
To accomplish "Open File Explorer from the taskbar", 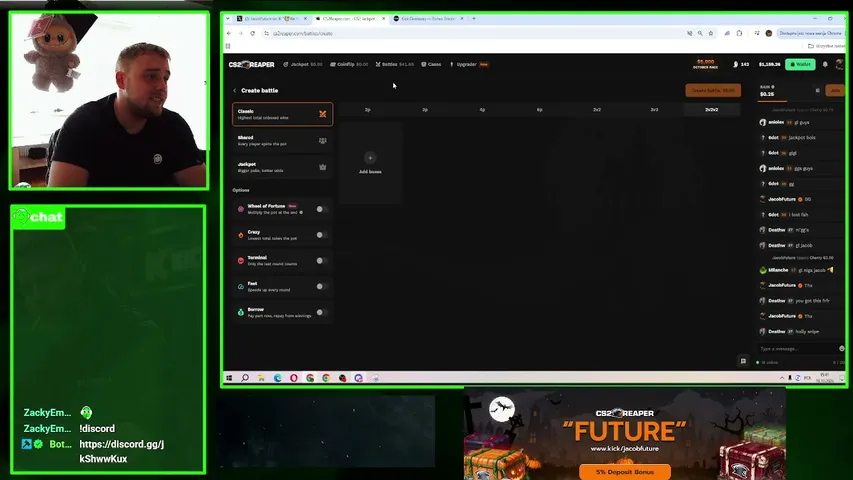I will coord(261,378).
